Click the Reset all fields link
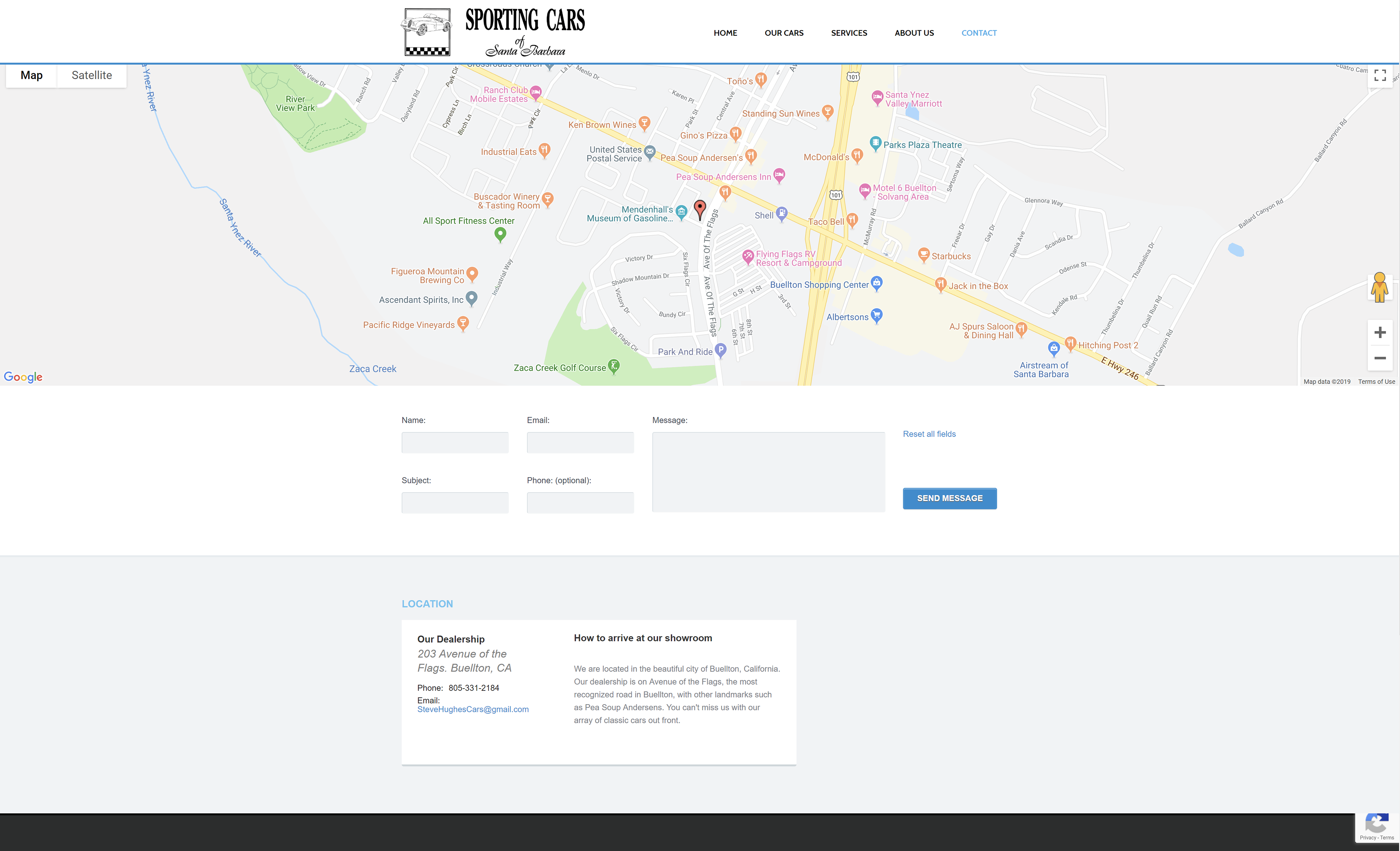Image resolution: width=1400 pixels, height=851 pixels. click(929, 434)
